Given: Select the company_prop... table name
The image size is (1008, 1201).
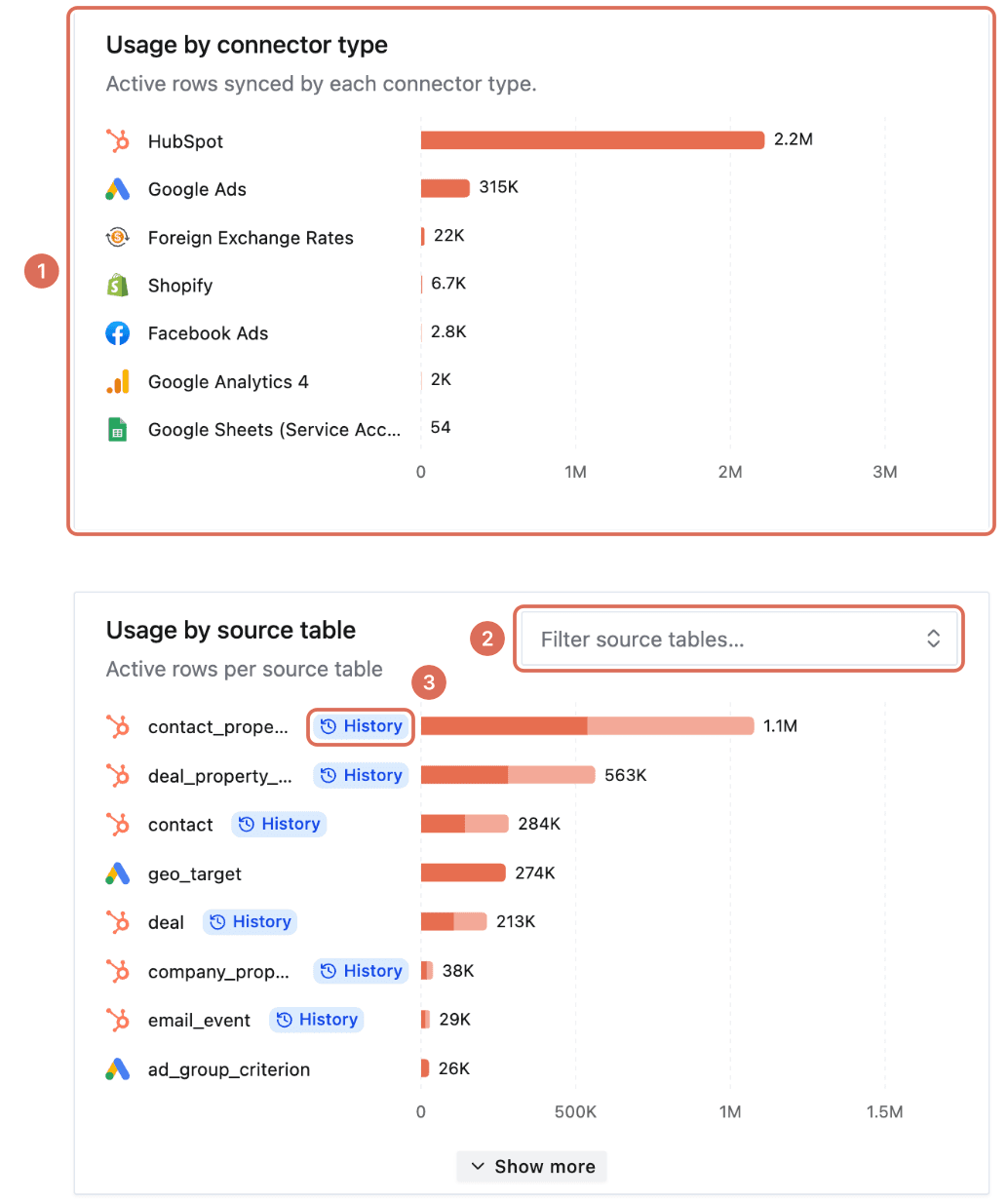Looking at the screenshot, I should coord(218,972).
